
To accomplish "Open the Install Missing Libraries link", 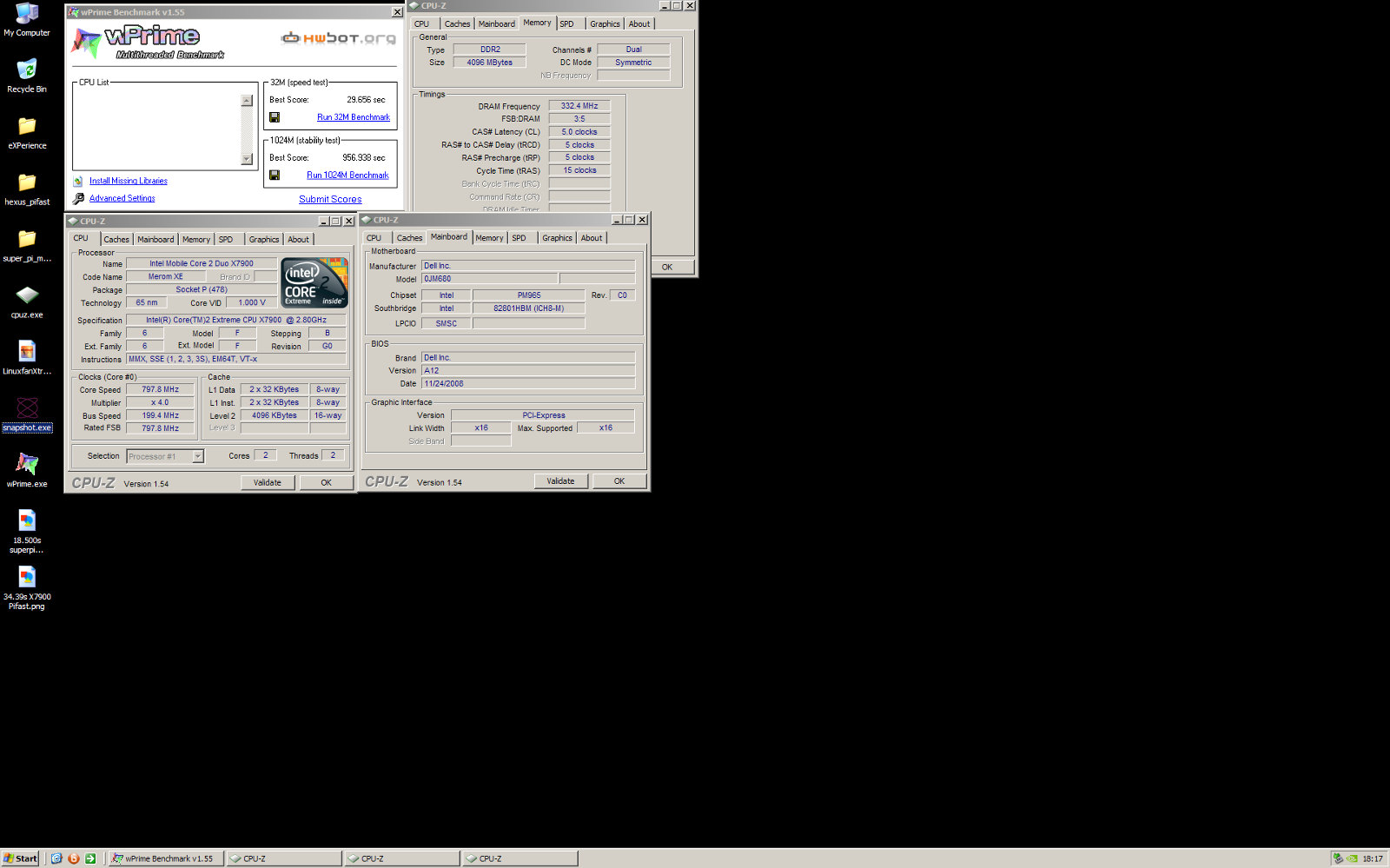I will click(x=129, y=182).
